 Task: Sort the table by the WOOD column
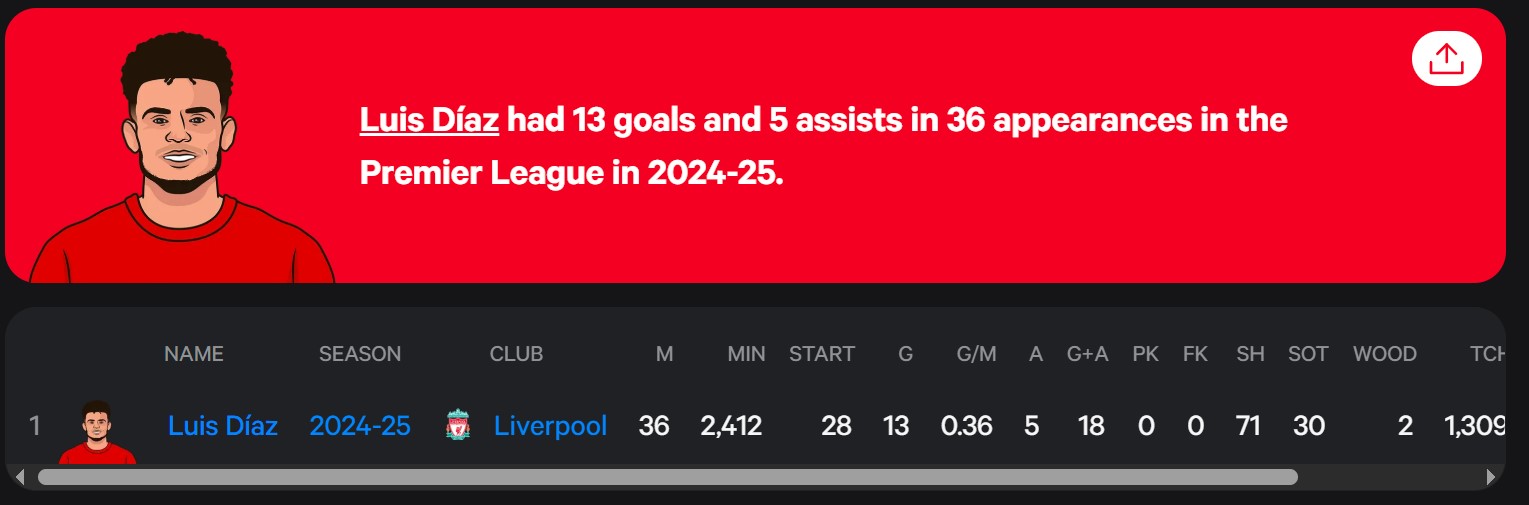pyautogui.click(x=1385, y=354)
